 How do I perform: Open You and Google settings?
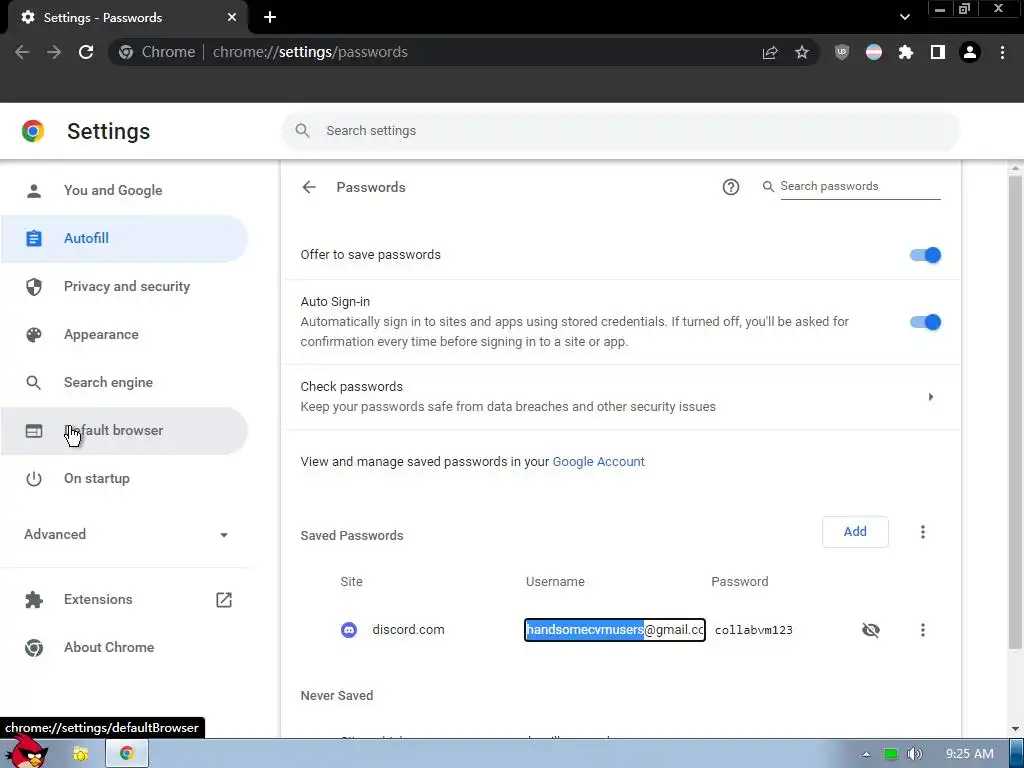pyautogui.click(x=124, y=191)
